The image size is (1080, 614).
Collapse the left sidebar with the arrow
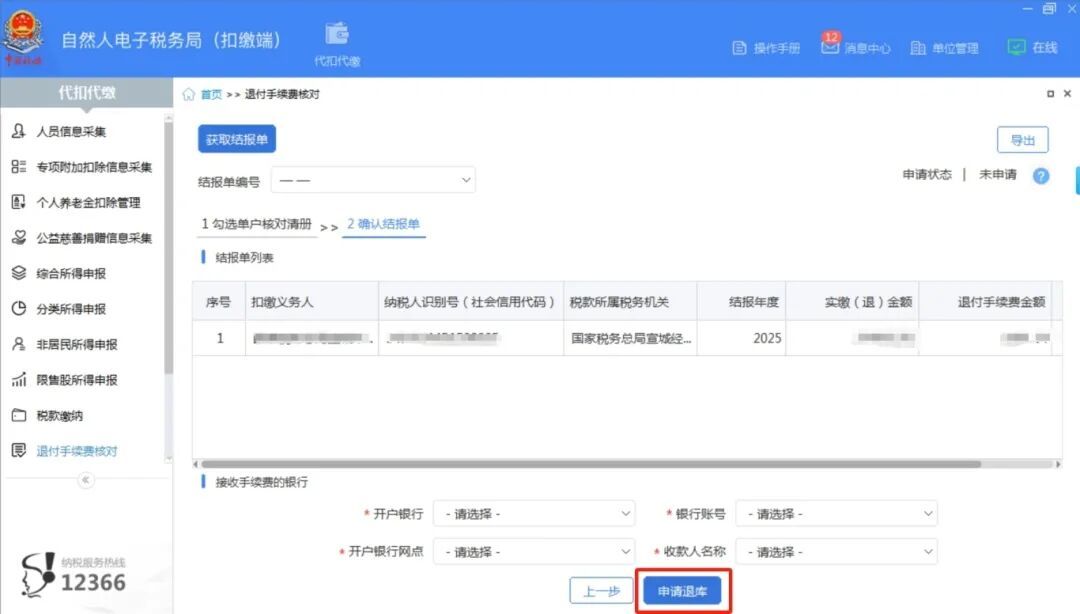85,480
